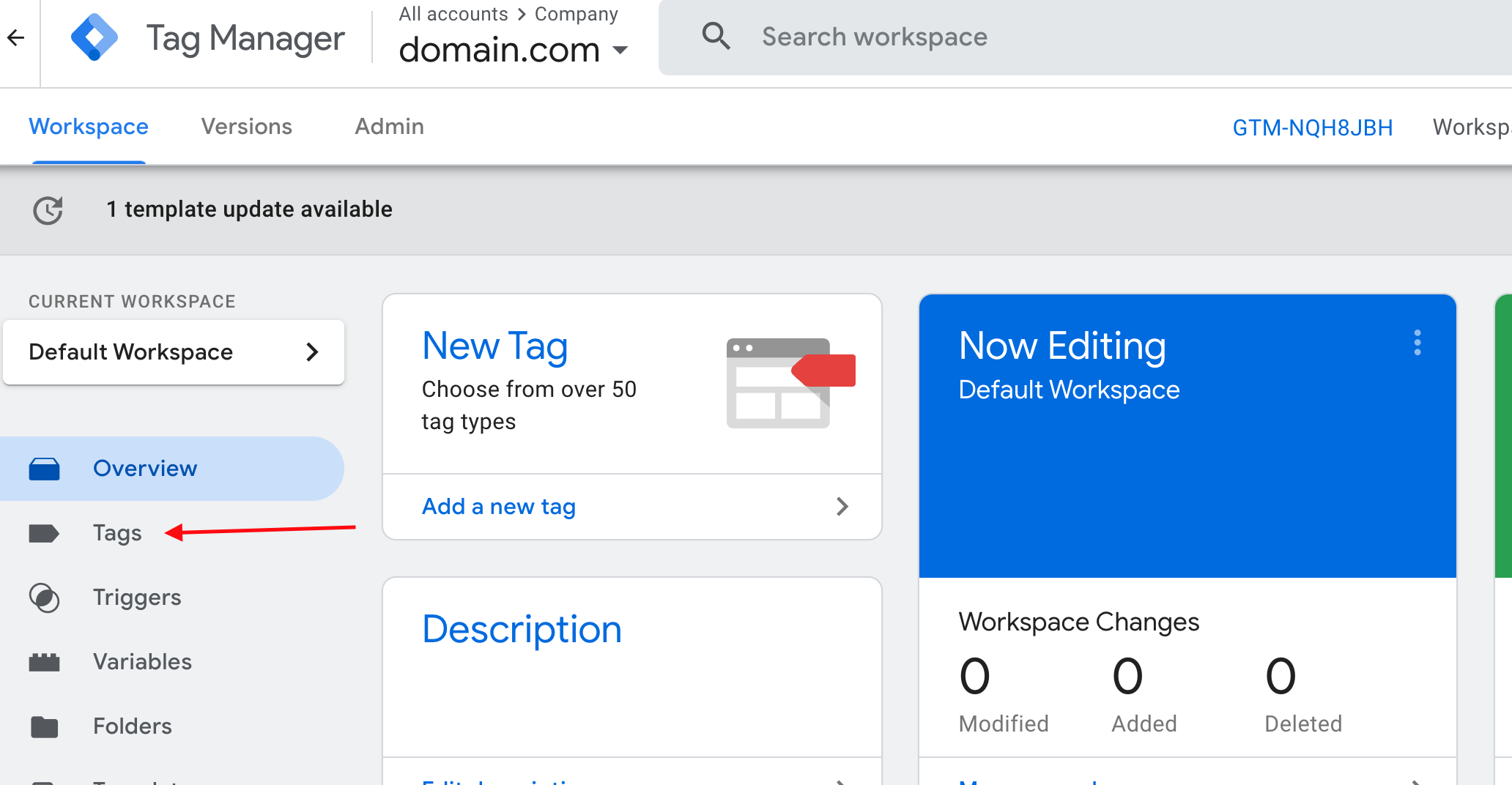Click the Triggers circle icon
This screenshot has width=1512, height=785.
tap(44, 598)
